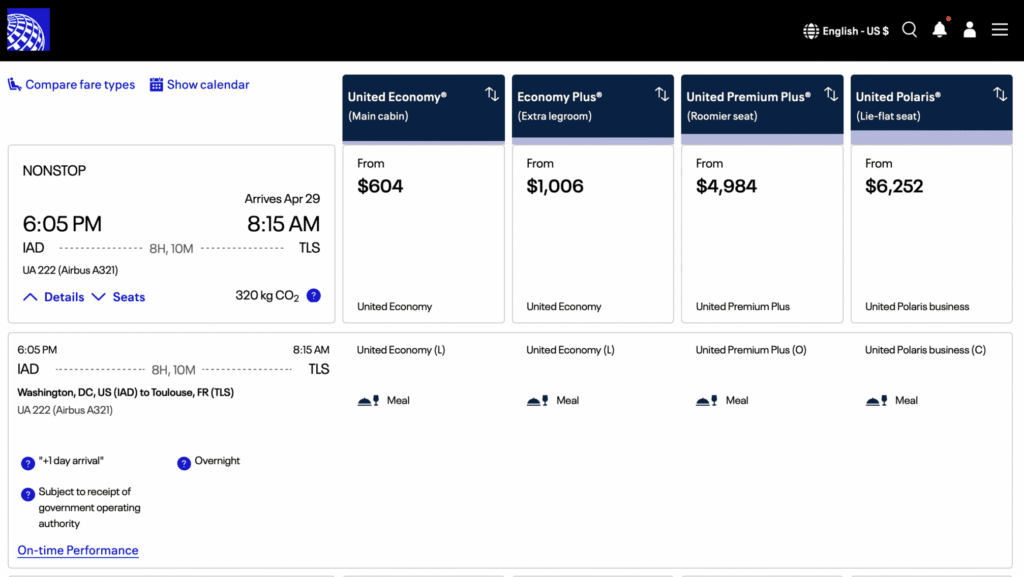Open the search magnifier icon
1024x577 pixels.
[x=910, y=30]
